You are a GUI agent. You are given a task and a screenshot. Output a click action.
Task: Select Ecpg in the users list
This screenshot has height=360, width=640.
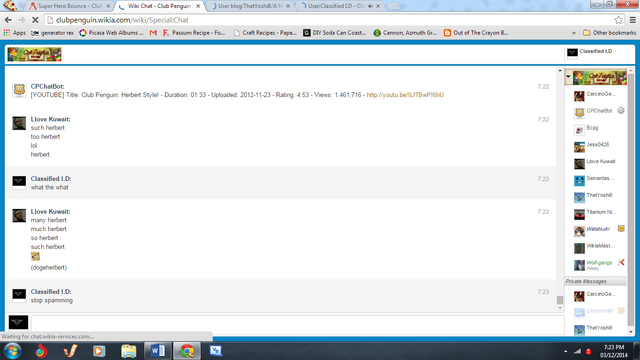(x=586, y=129)
